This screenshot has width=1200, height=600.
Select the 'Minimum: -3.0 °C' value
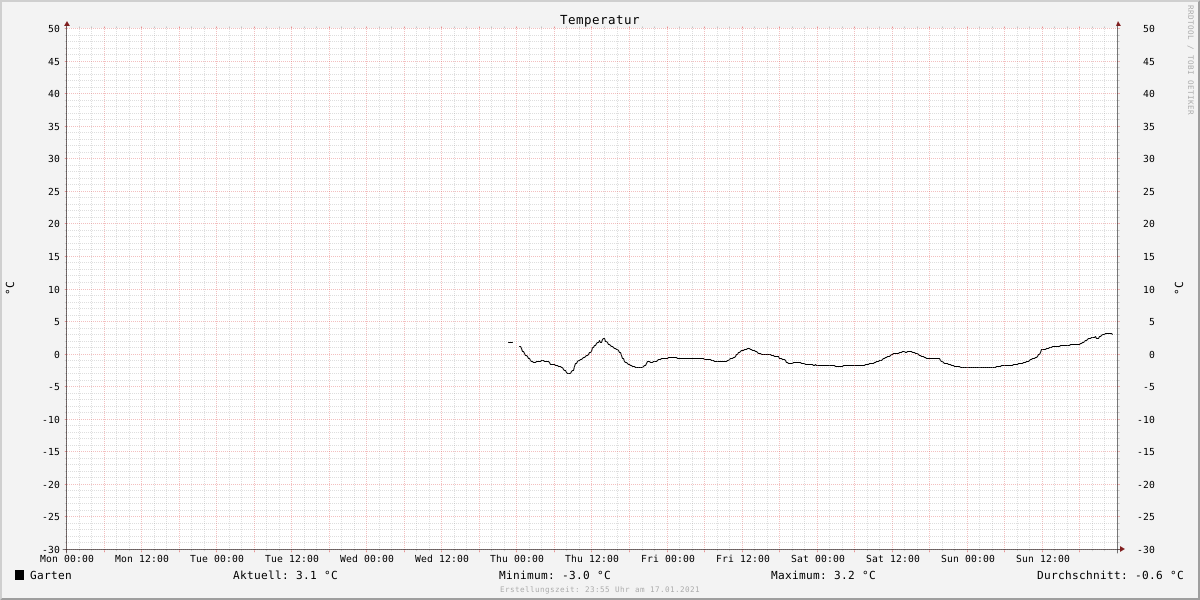555,575
